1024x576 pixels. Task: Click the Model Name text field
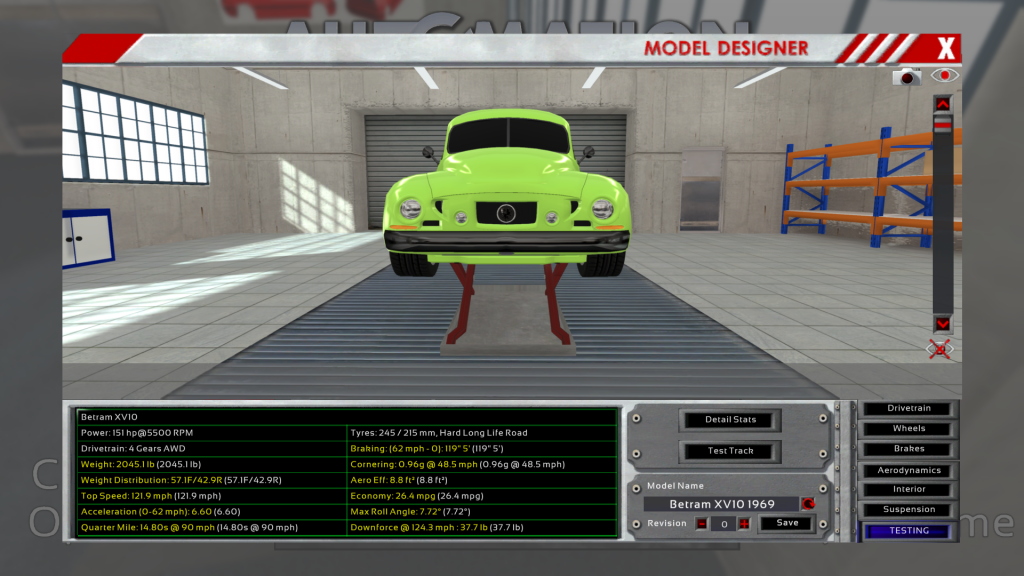(x=720, y=504)
